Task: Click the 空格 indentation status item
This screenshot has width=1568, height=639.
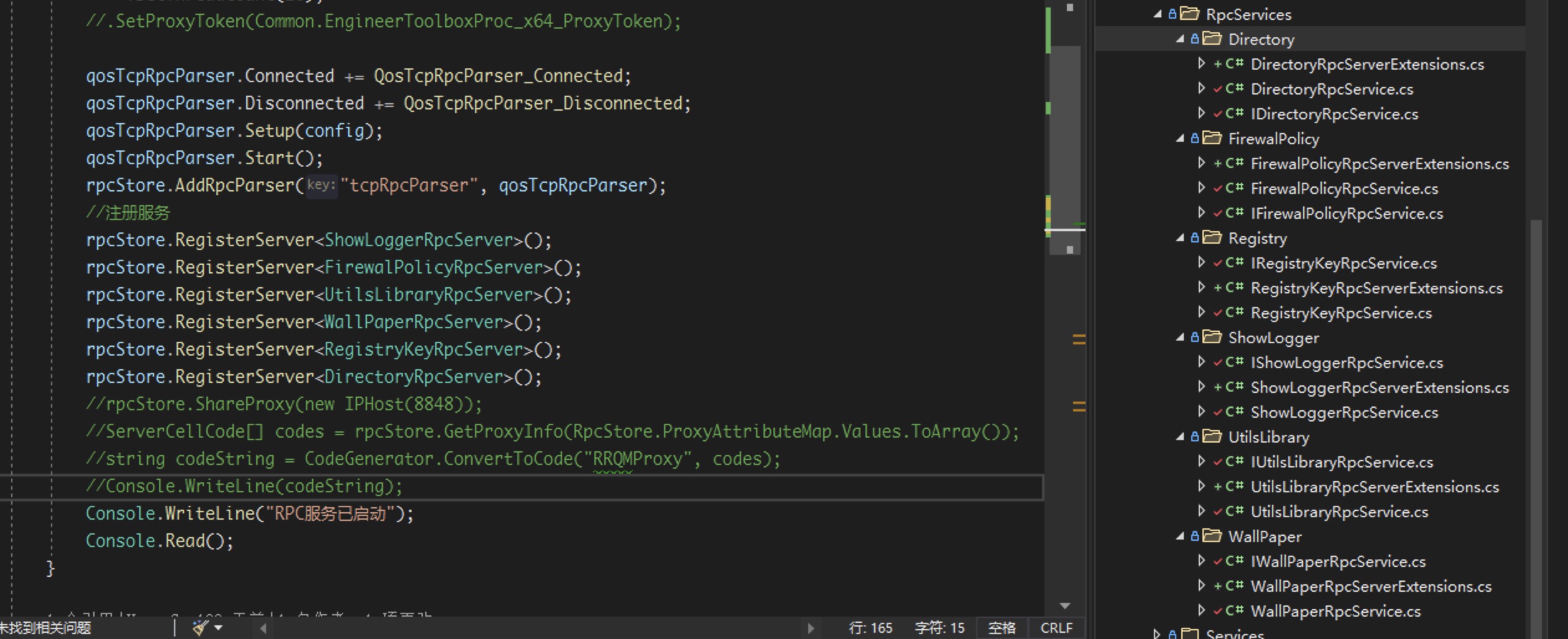Action: (1002, 628)
